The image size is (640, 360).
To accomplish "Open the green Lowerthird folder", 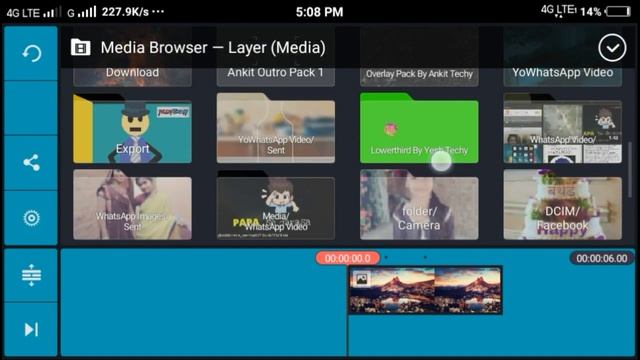I will pyautogui.click(x=419, y=128).
